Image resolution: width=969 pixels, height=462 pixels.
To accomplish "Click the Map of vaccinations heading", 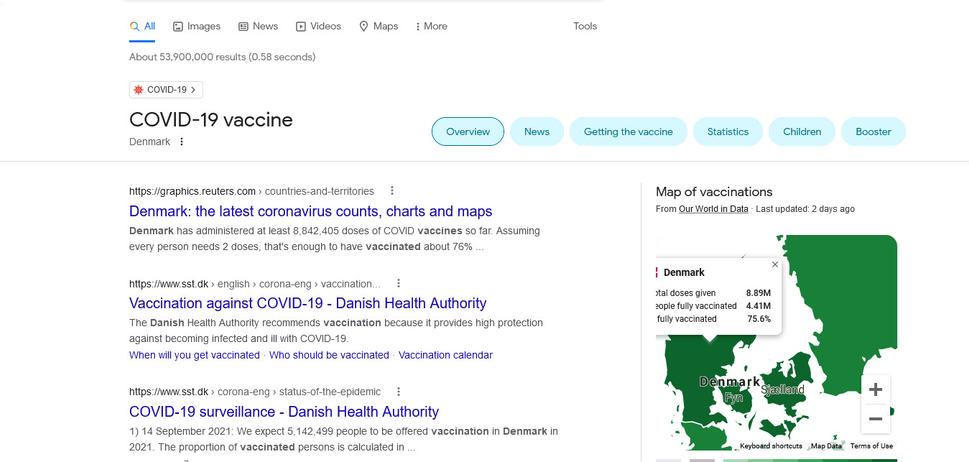I will pyautogui.click(x=714, y=191).
